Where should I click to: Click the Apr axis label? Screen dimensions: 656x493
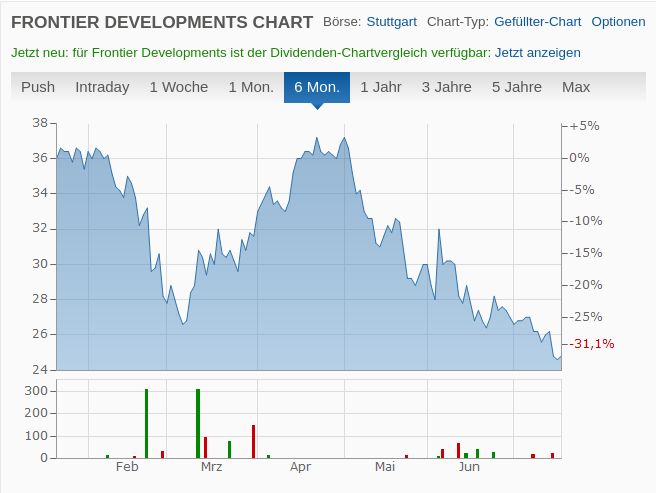click(300, 467)
